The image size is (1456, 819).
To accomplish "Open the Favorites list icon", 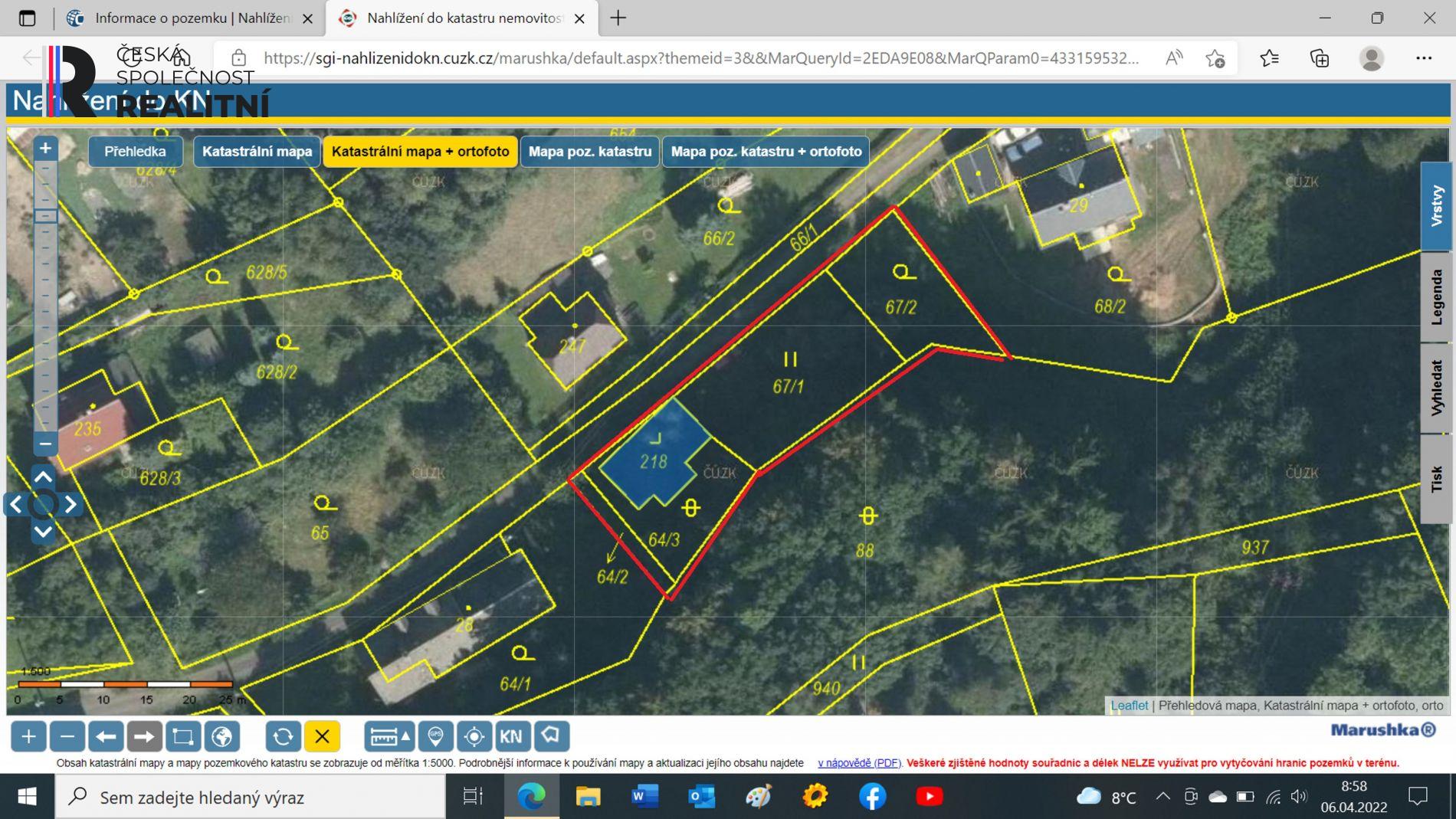I will pyautogui.click(x=1269, y=58).
